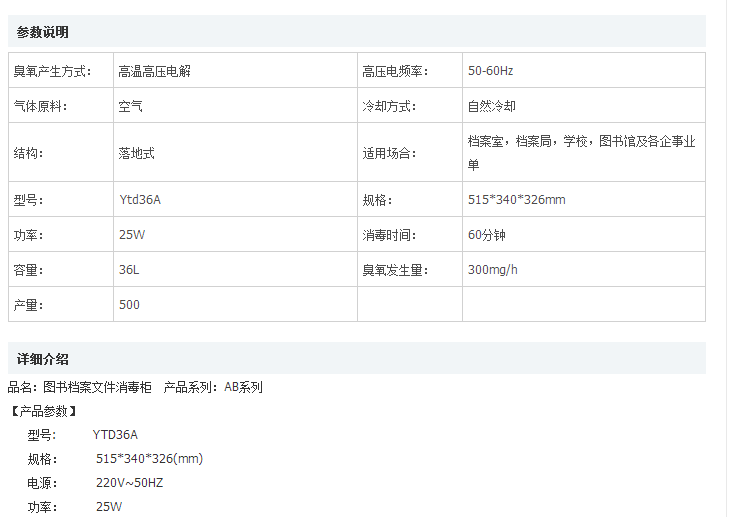Click the 50-60Hz frequency value
The height and width of the screenshot is (517, 741).
[490, 71]
